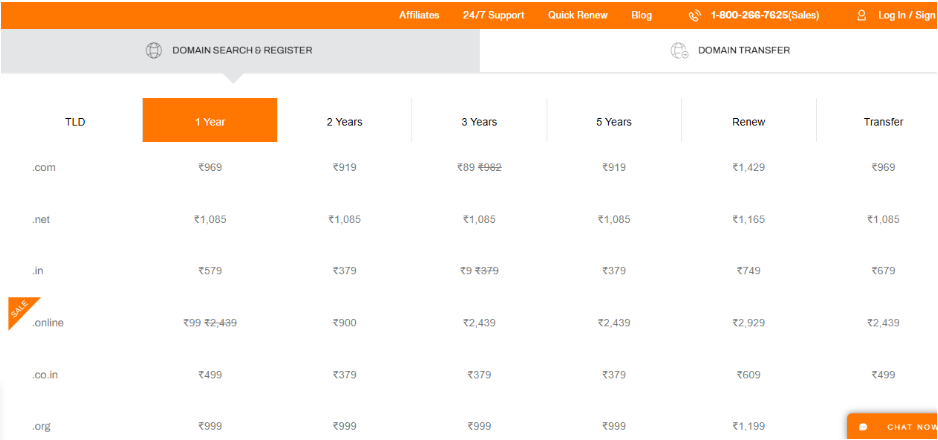Click .in 3 Years price ₹9
938x440 pixels.
point(466,271)
